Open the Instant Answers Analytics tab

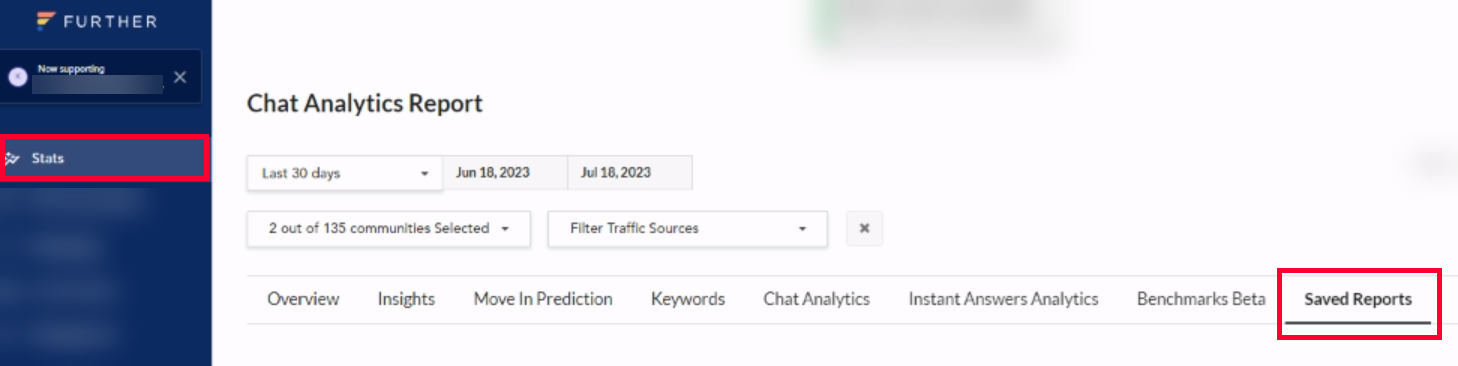(1003, 299)
